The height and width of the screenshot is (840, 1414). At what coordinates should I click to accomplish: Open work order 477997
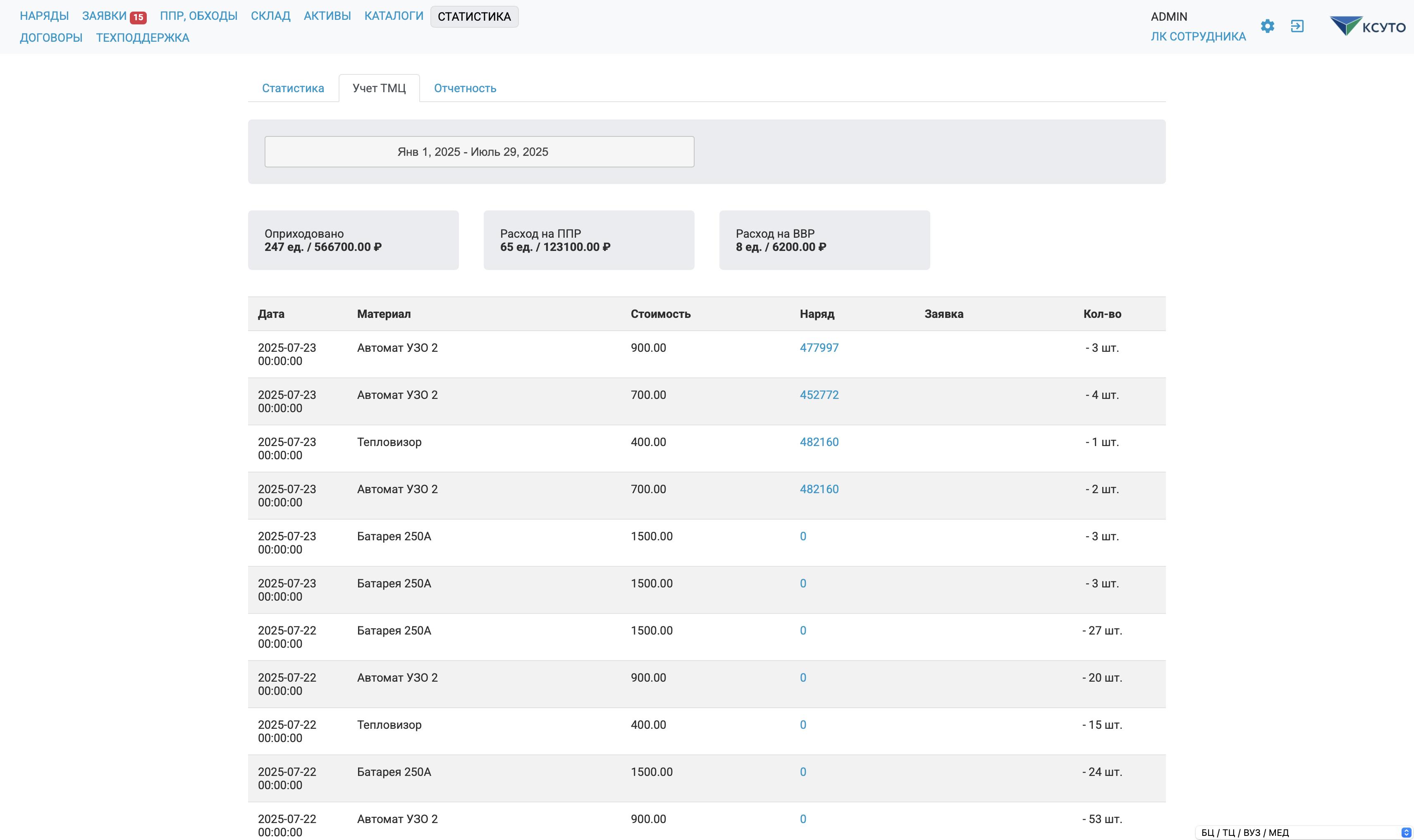click(819, 348)
